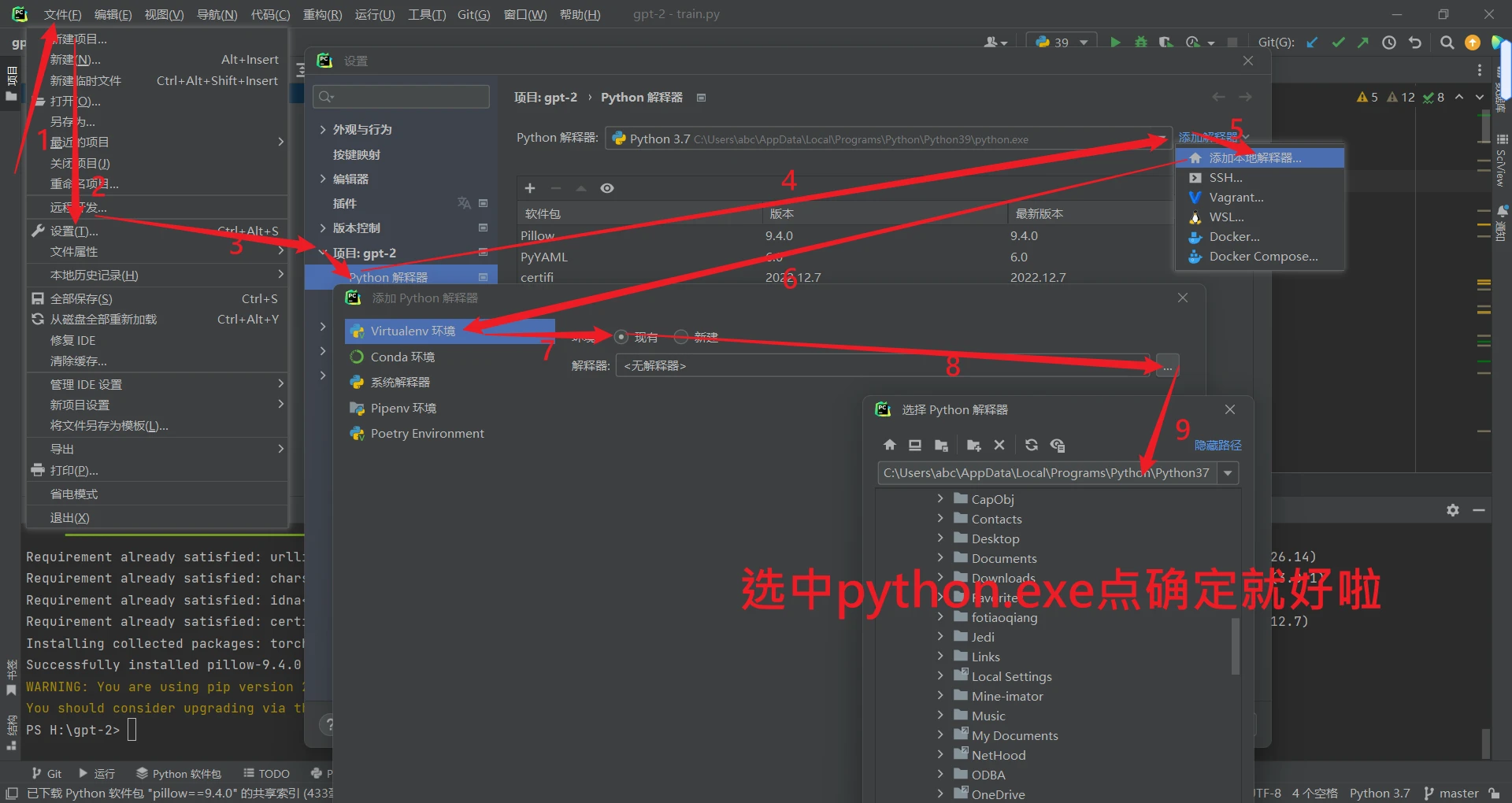The image size is (1512, 803).
Task: Refresh the file tree in interpreter chooser
Action: pos(1032,445)
